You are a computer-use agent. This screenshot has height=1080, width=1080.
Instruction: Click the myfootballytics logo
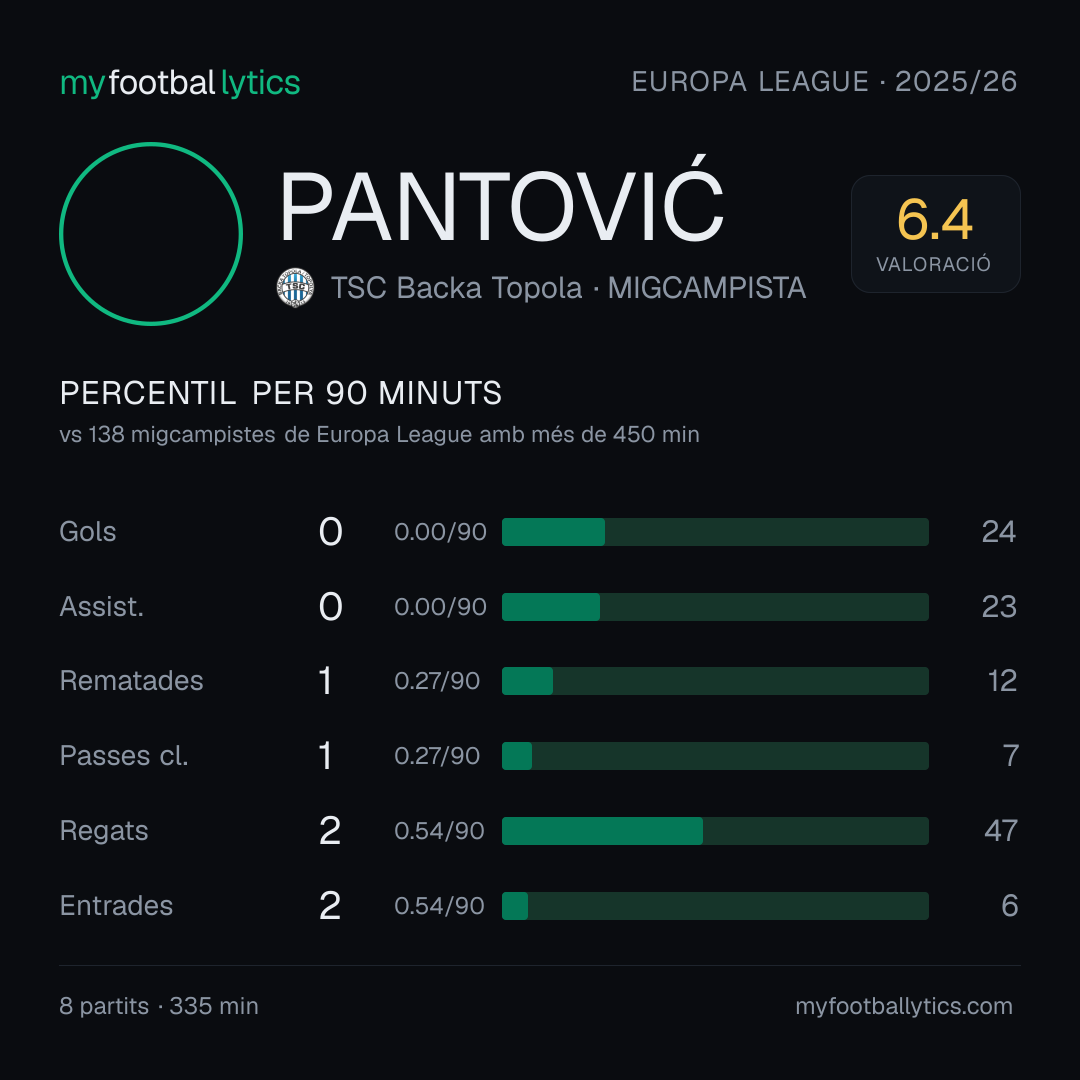(x=180, y=83)
